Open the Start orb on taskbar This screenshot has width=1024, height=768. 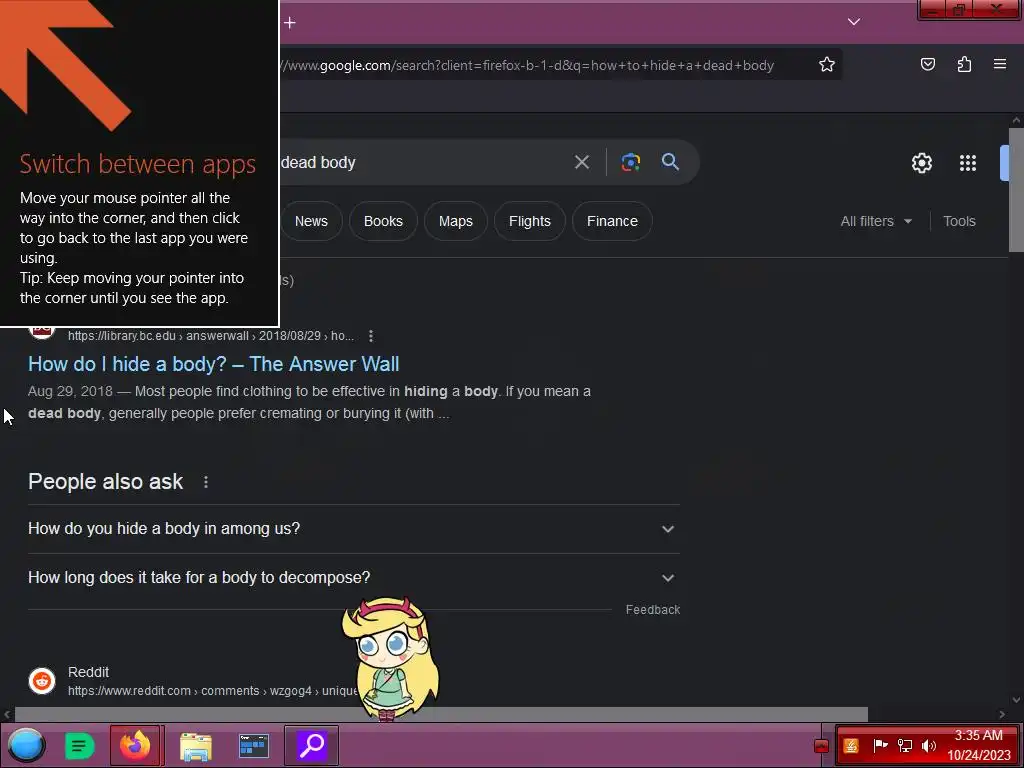click(26, 745)
